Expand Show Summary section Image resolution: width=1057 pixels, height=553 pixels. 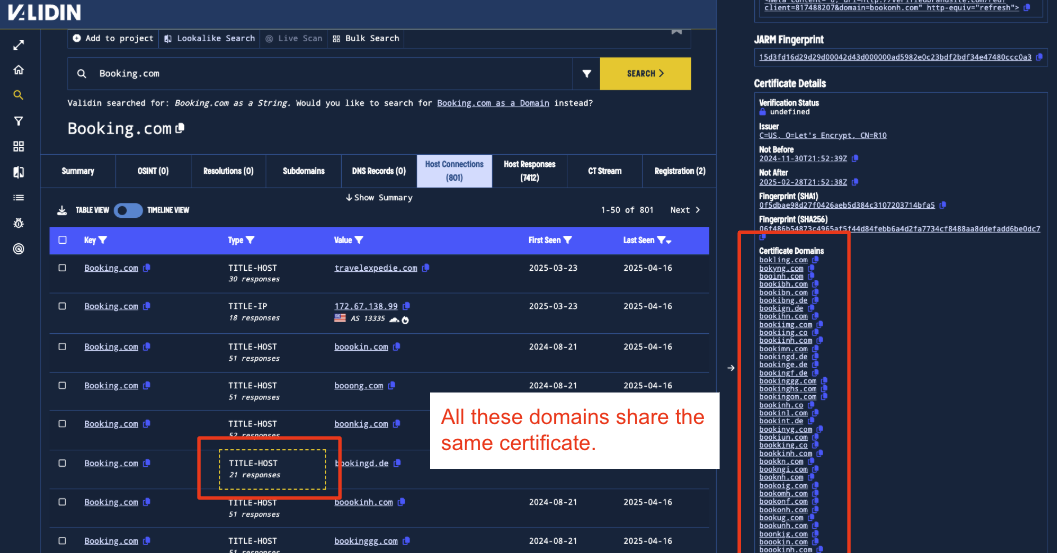pyautogui.click(x=379, y=198)
